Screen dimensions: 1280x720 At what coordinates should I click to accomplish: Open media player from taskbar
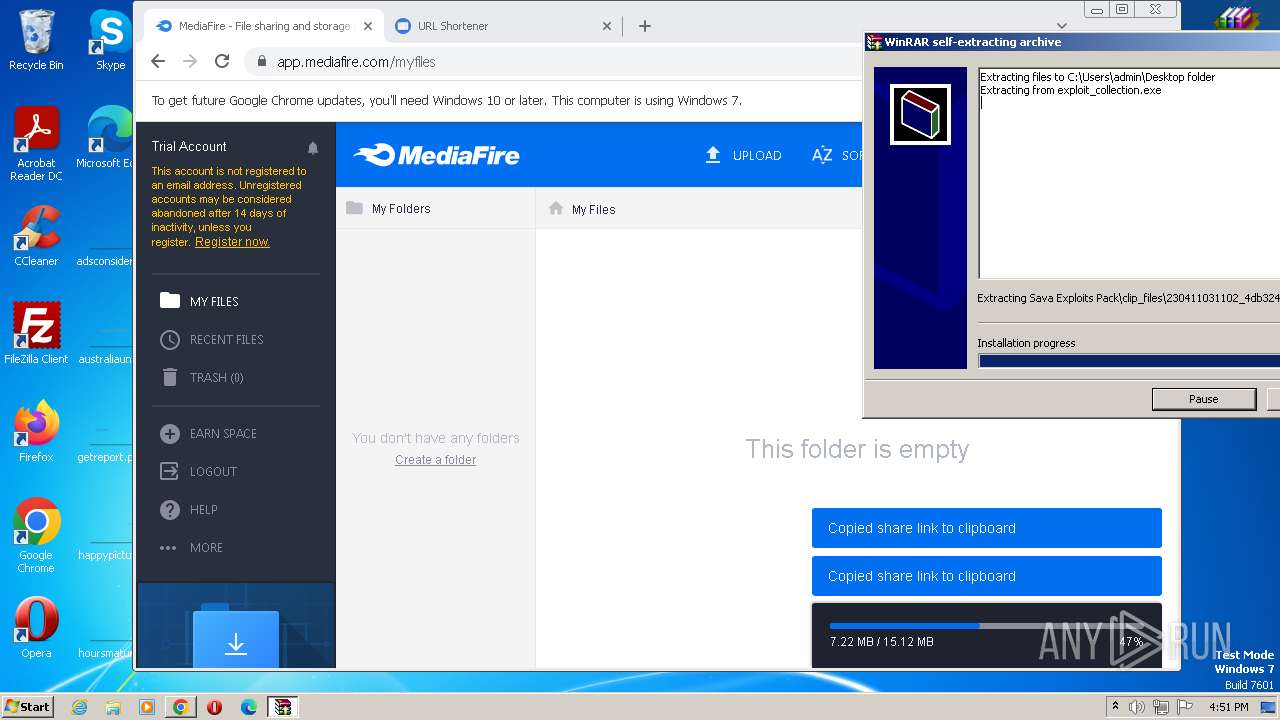pos(147,707)
